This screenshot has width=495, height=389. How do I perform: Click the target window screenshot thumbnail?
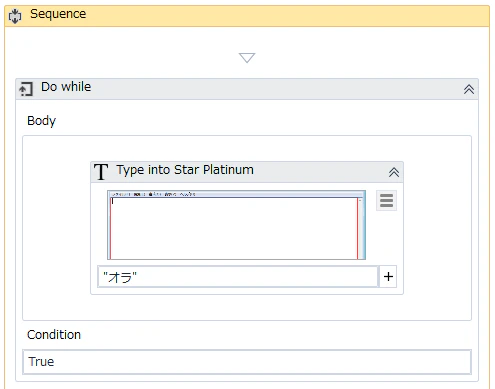pyautogui.click(x=236, y=225)
